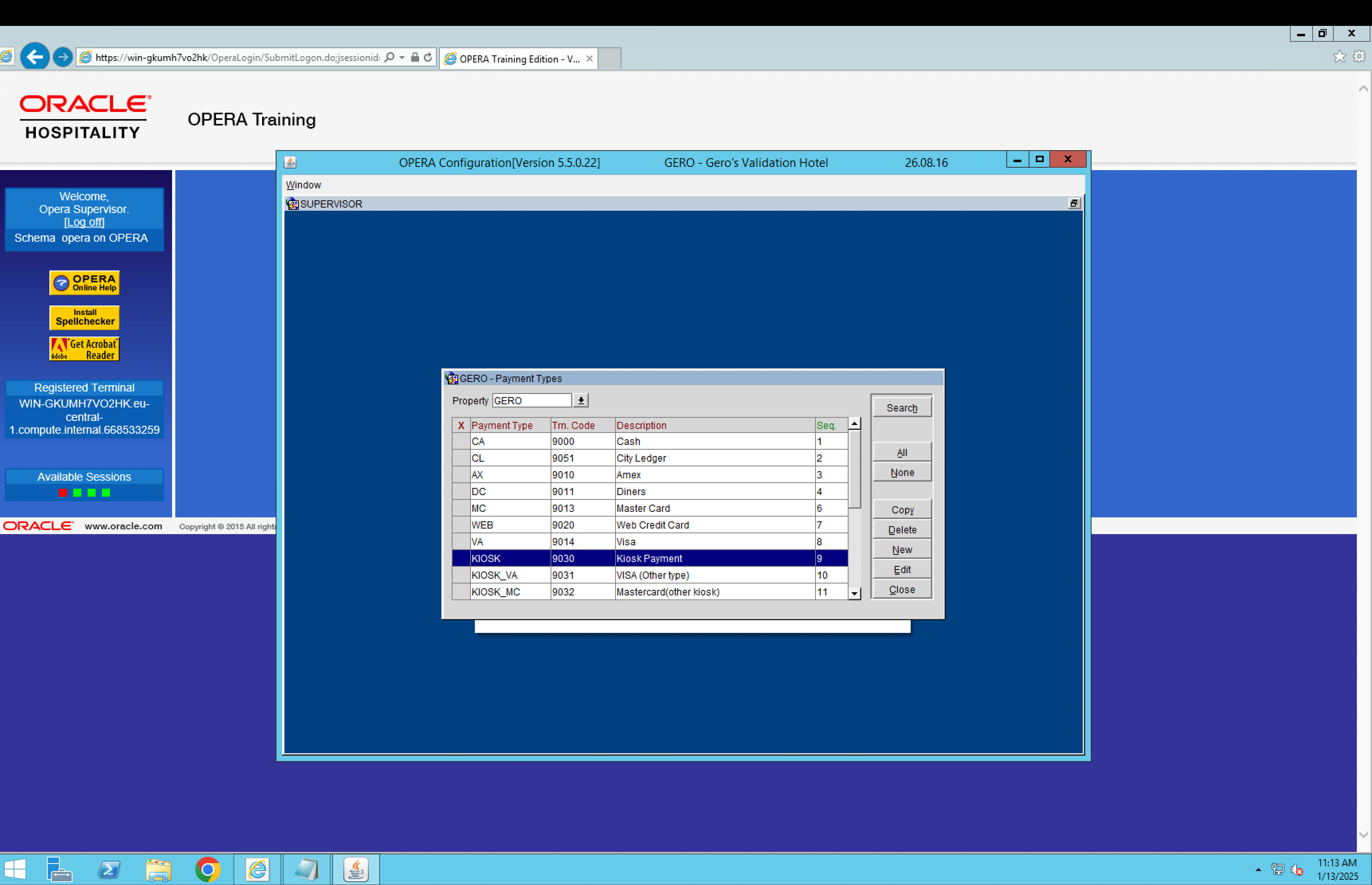Open the Window menu
This screenshot has height=885, width=1372.
(303, 184)
